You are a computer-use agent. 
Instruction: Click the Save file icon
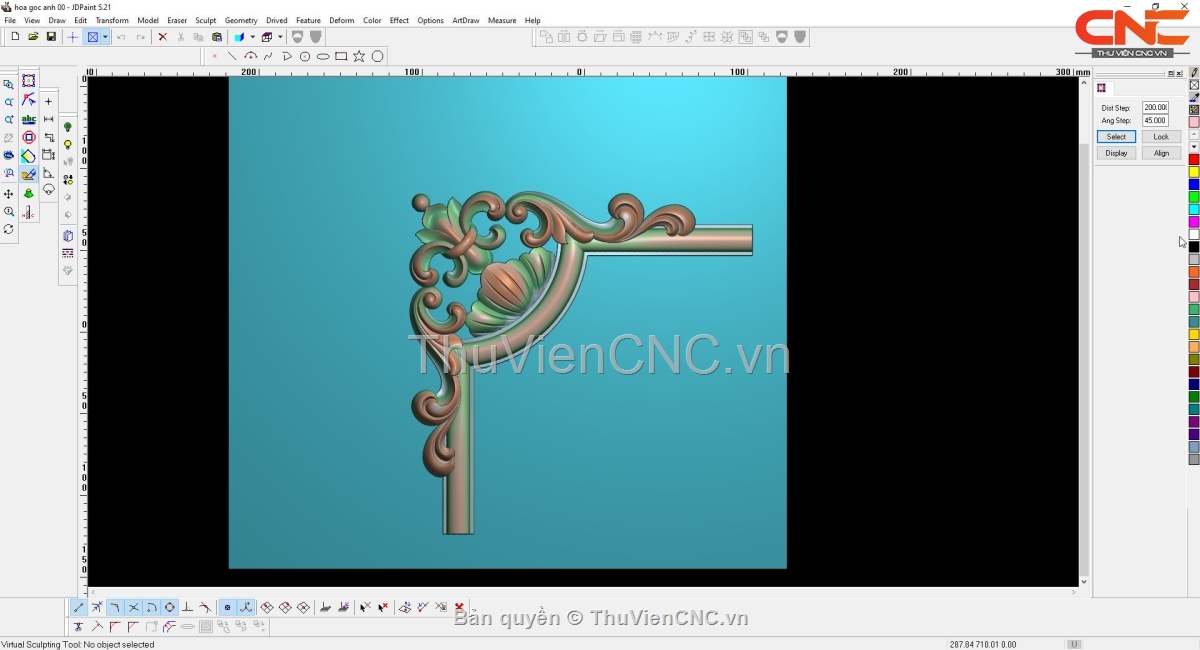click(51, 37)
